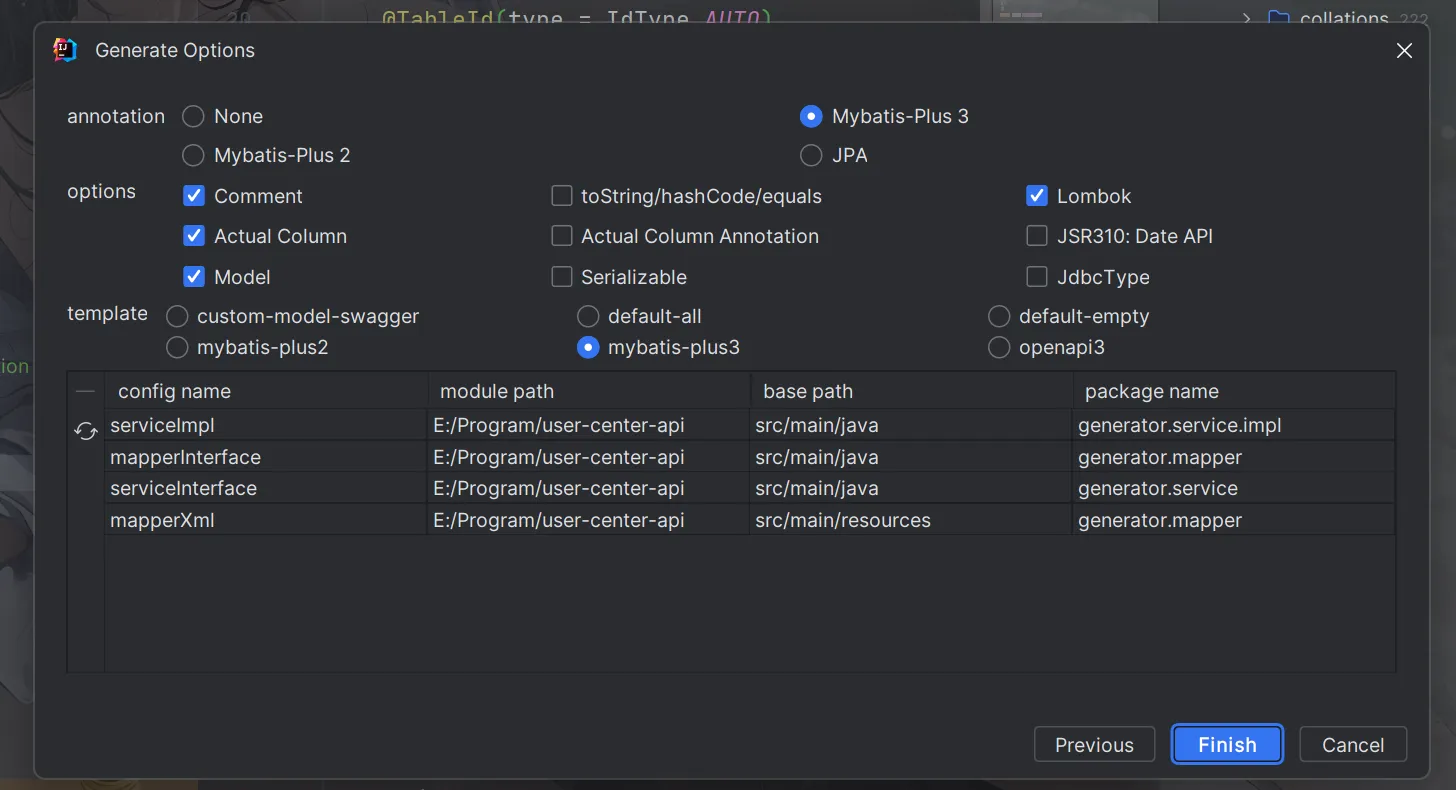Expand the collations folder in background window
This screenshot has height=790, width=1456.
[x=1246, y=17]
